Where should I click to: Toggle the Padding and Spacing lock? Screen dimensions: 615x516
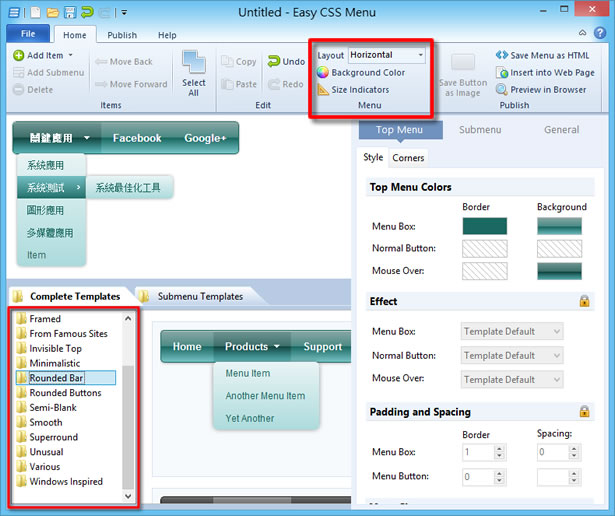click(x=584, y=411)
